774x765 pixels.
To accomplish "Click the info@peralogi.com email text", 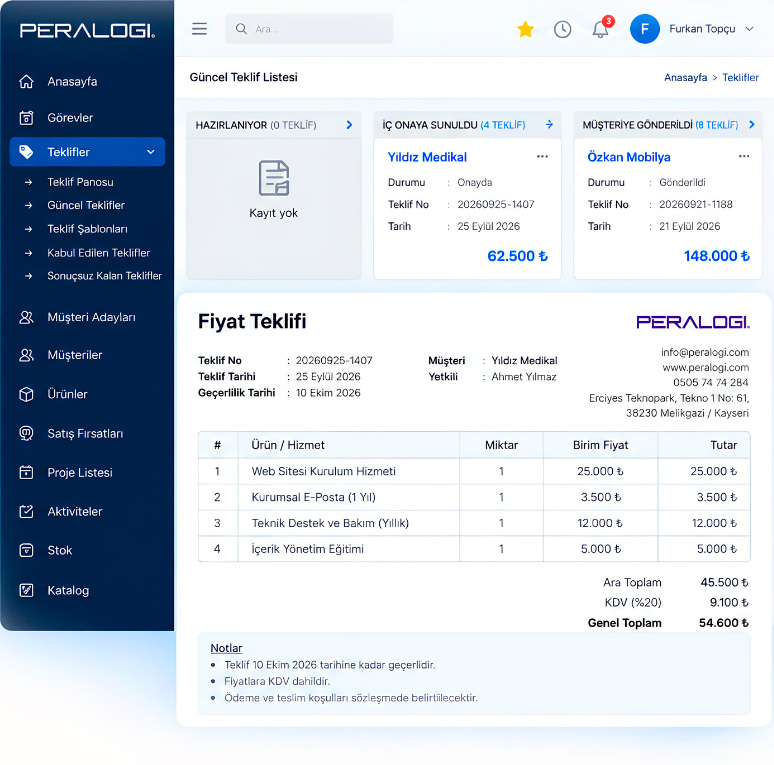I will [705, 352].
